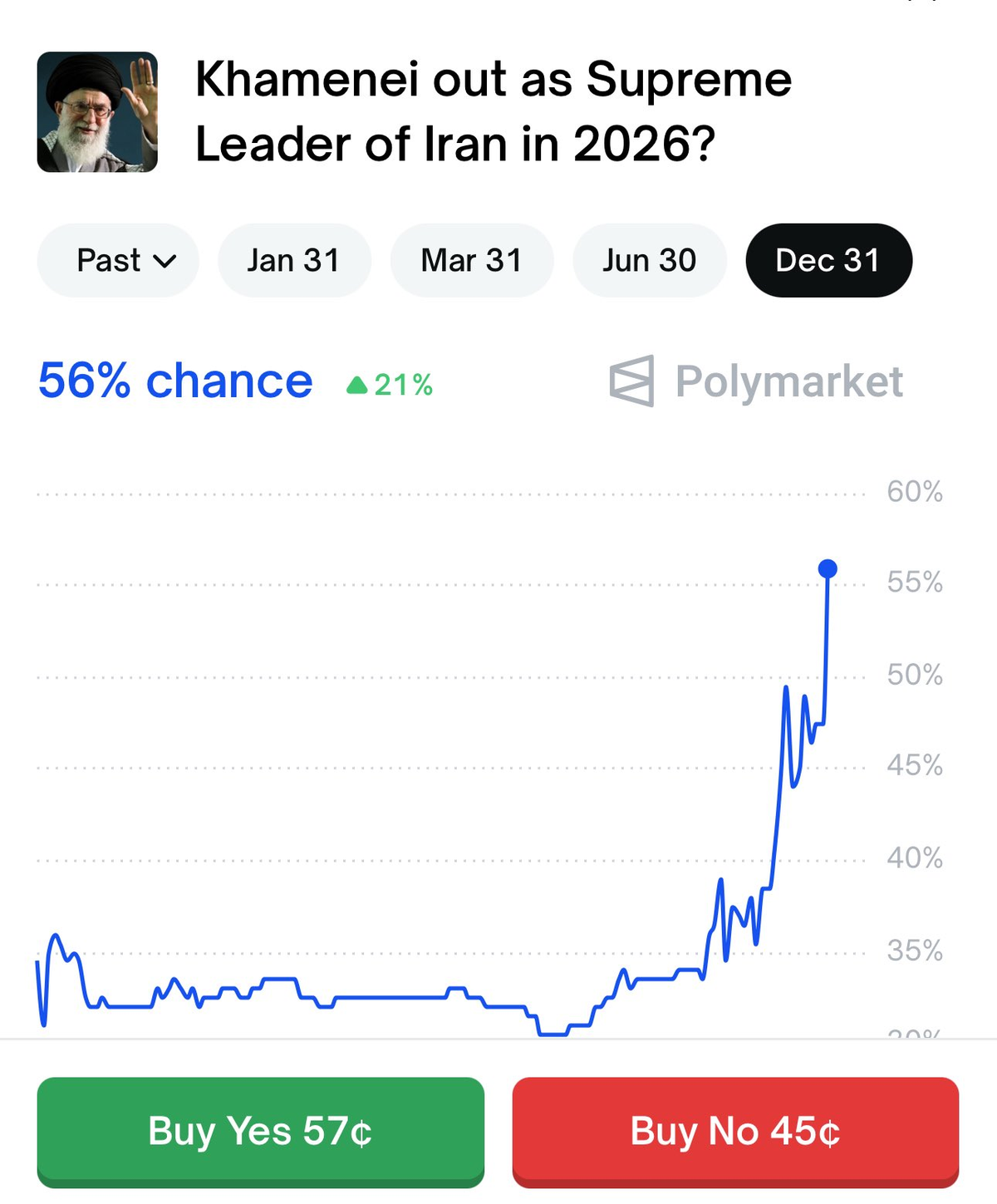Open the Past time range dropdown
Image resolution: width=997 pixels, height=1204 pixels.
tap(117, 260)
